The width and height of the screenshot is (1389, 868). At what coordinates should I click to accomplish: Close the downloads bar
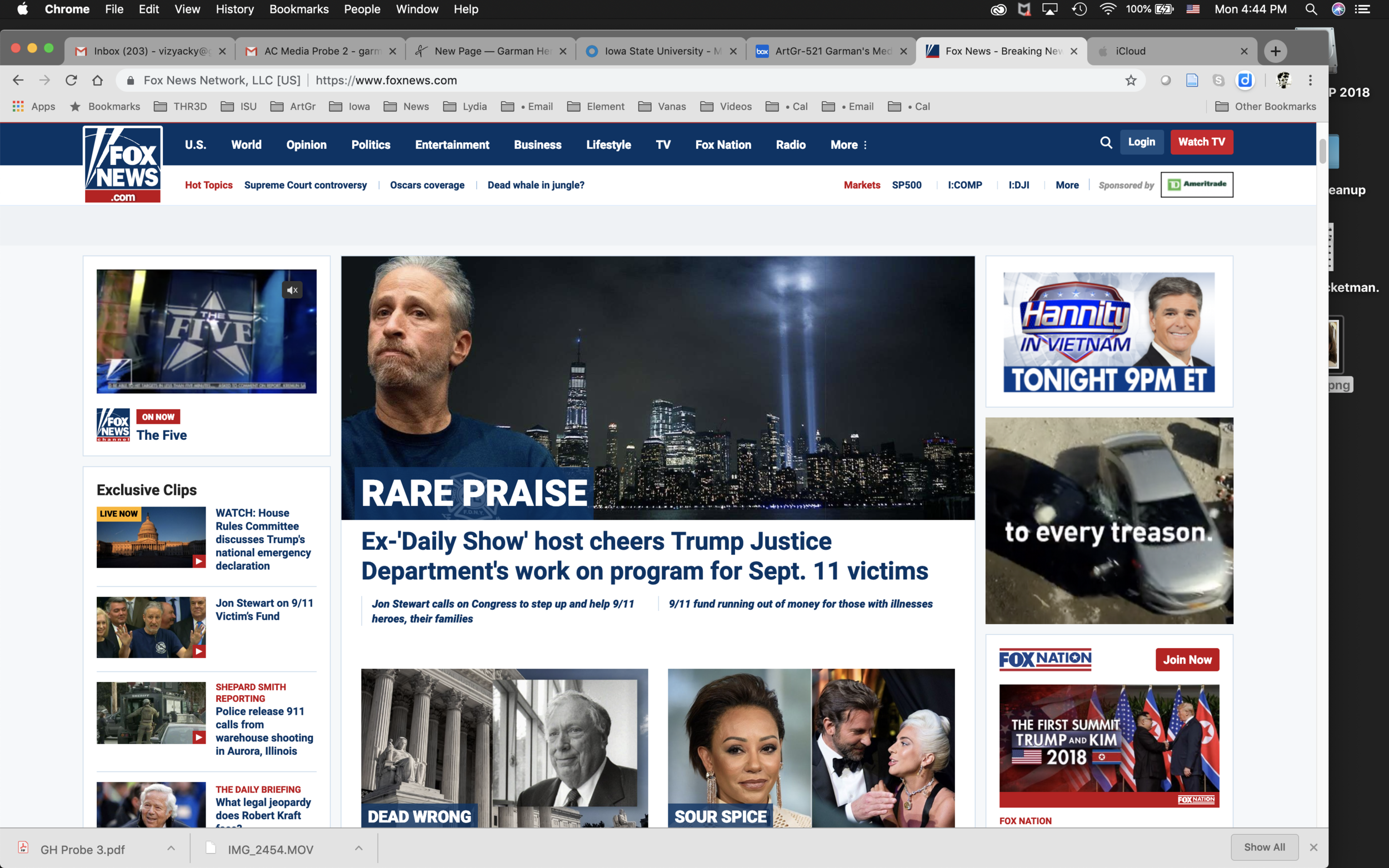1313,847
